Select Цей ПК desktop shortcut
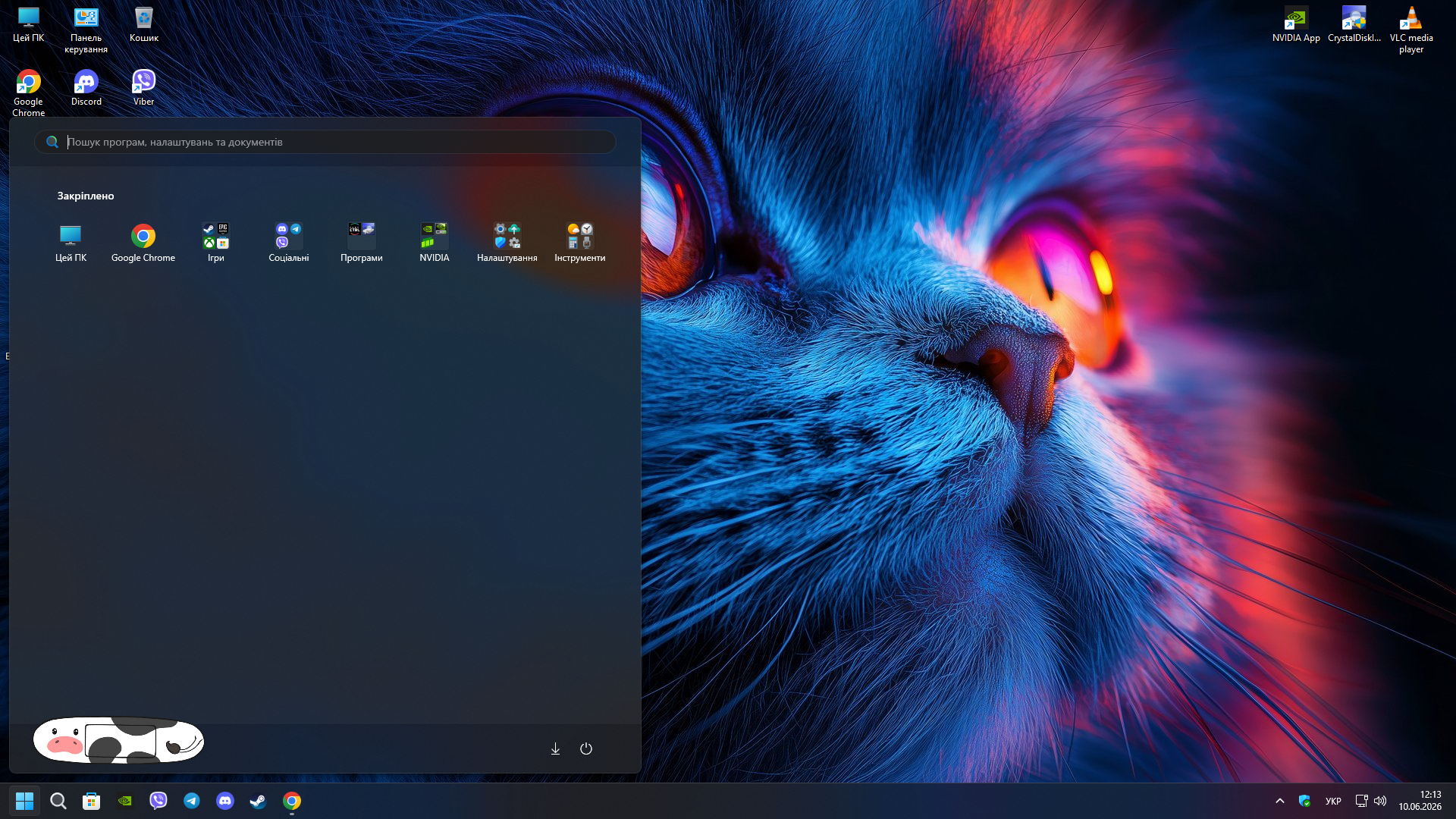1456x819 pixels. [29, 24]
